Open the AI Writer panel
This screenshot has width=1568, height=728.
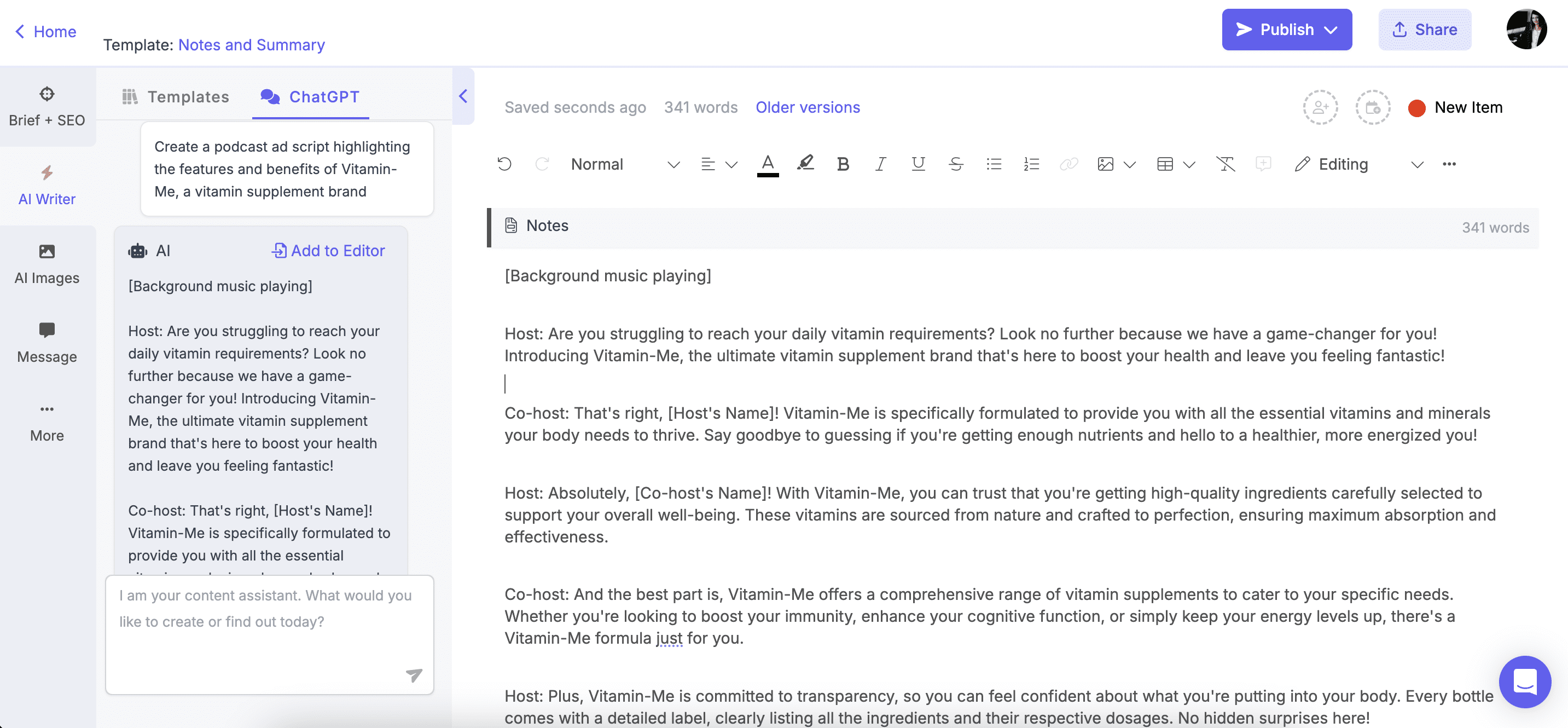click(x=47, y=185)
